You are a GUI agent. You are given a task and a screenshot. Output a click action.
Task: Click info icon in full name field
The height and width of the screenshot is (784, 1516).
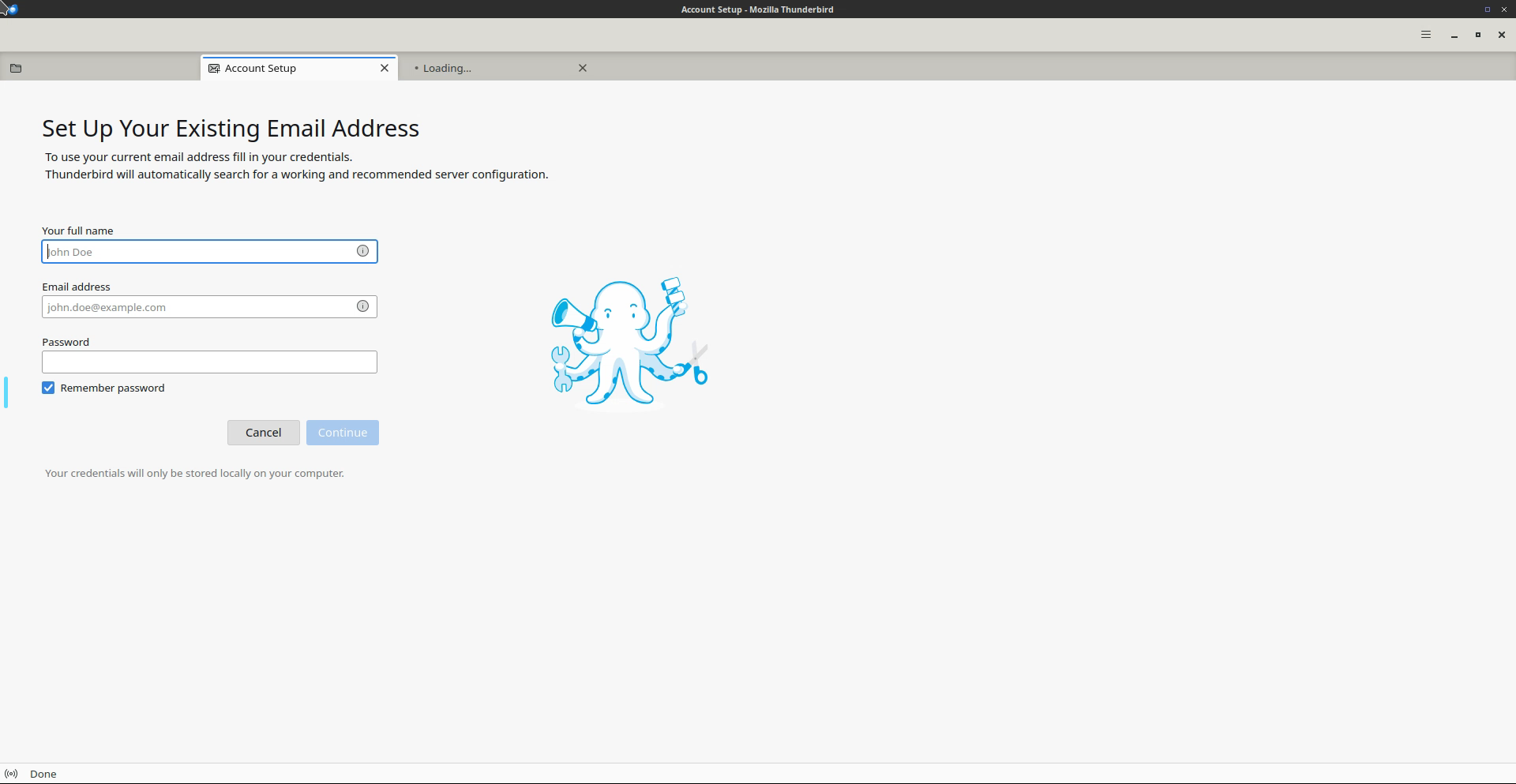point(362,251)
